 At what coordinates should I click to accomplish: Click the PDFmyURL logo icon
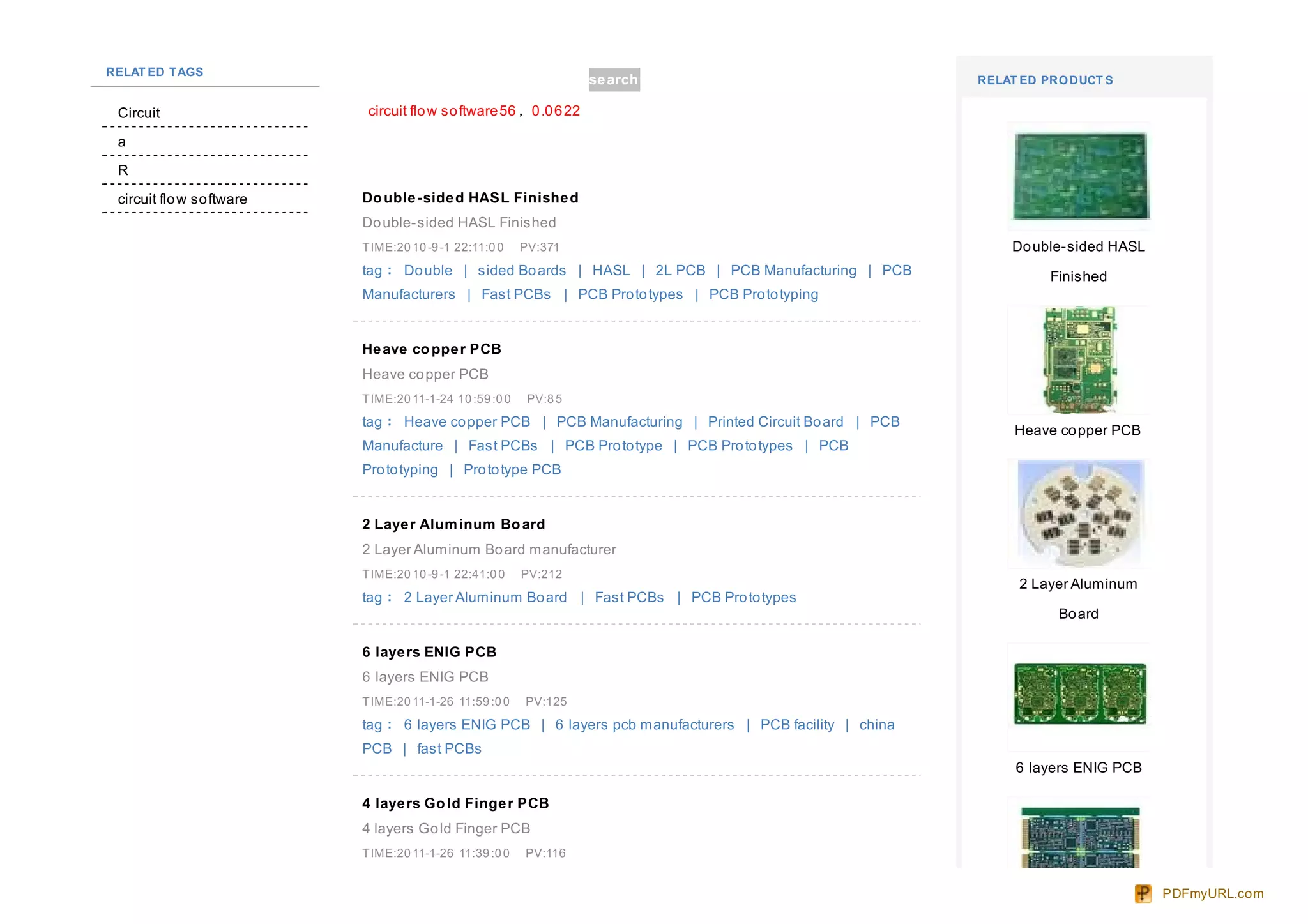coord(1143,893)
